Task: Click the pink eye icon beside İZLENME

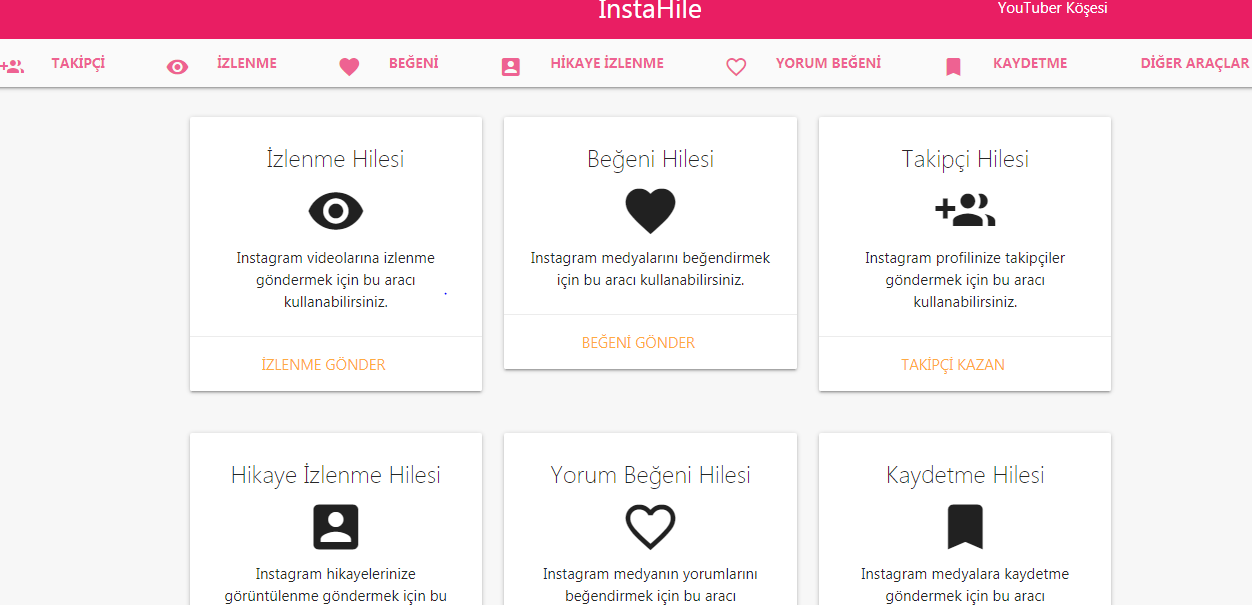Action: click(x=177, y=67)
